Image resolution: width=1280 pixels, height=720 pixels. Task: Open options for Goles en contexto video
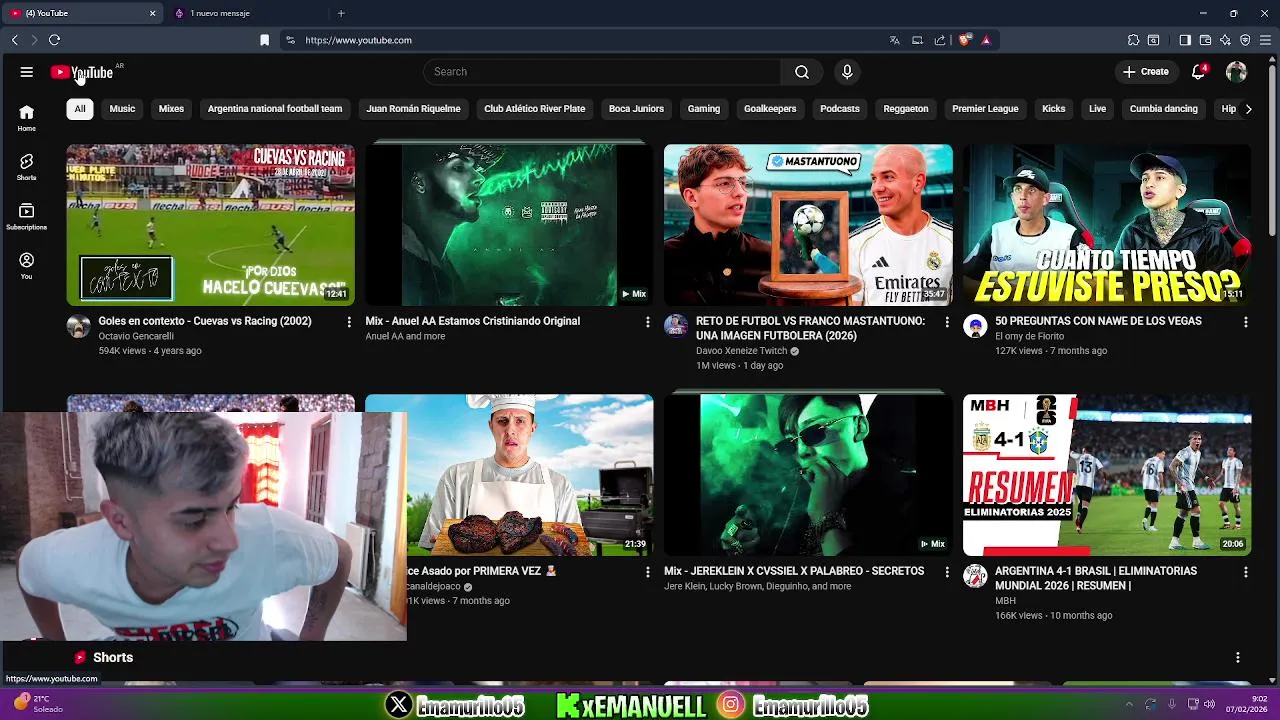point(349,322)
